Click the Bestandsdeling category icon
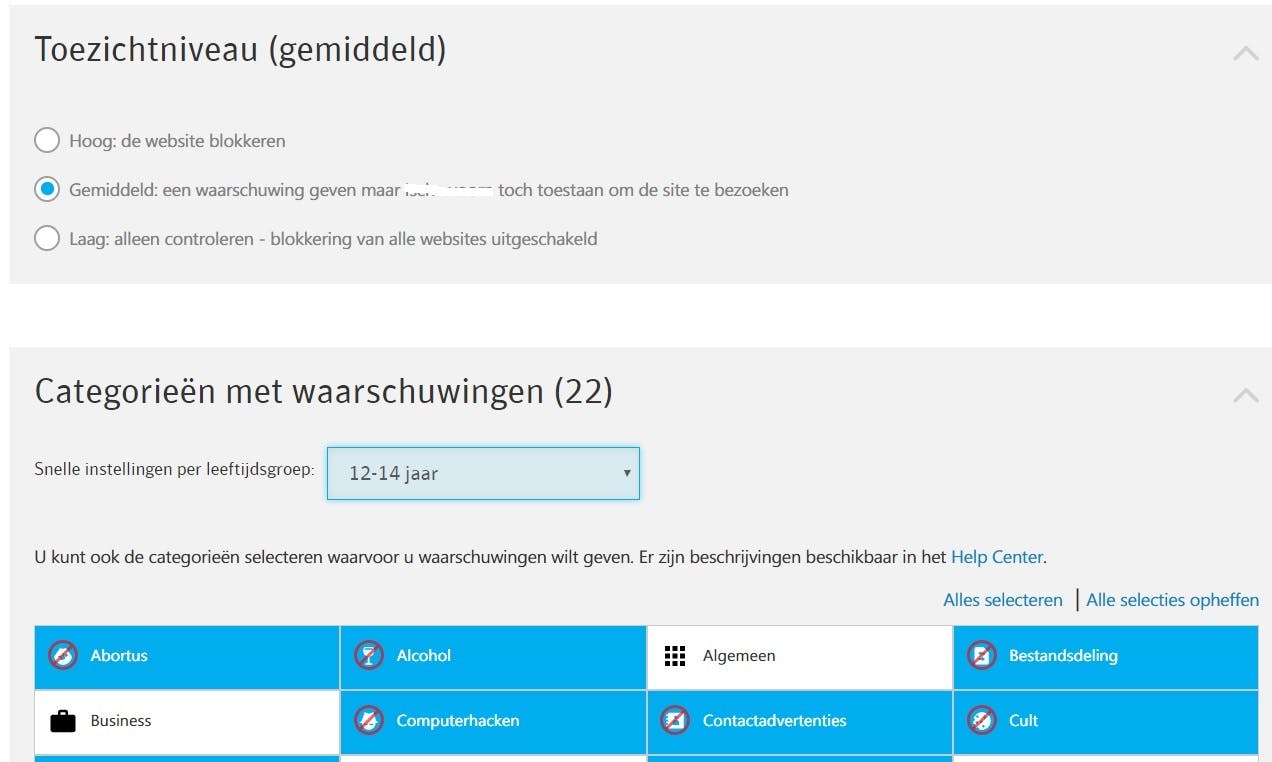Image resolution: width=1272 pixels, height=762 pixels. pyautogui.click(x=981, y=656)
